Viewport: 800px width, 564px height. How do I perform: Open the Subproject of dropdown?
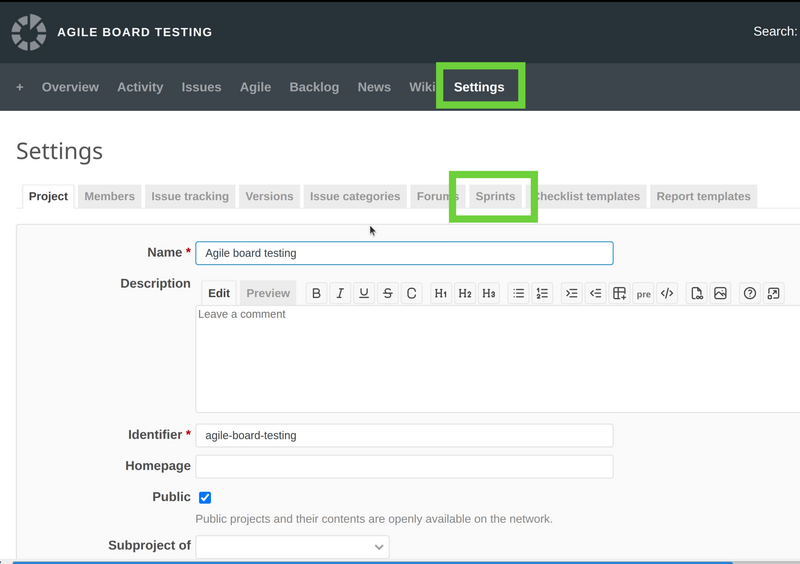click(x=292, y=547)
